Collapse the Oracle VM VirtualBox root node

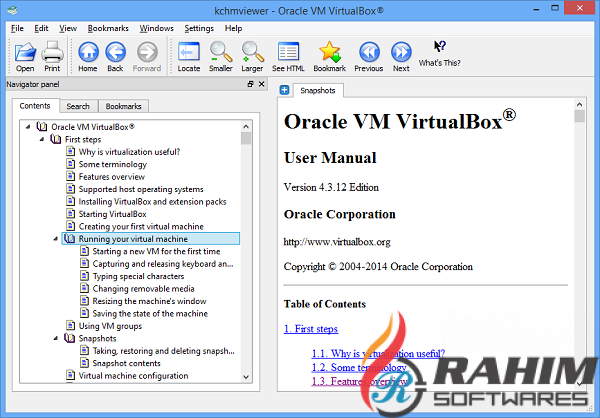pyautogui.click(x=28, y=127)
